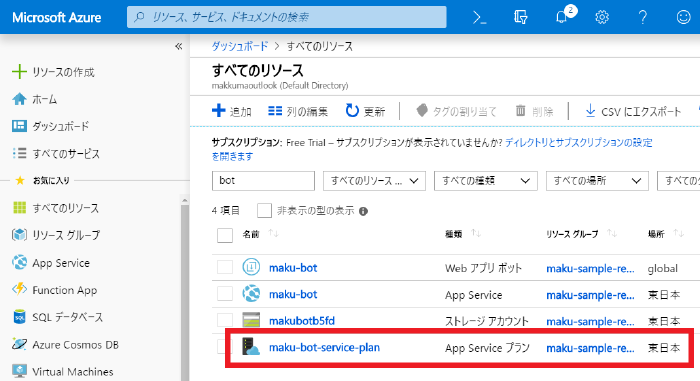Open the makubotb5fd storage account link

(302, 320)
